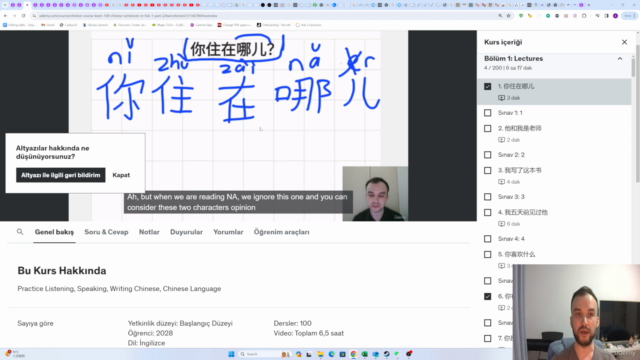Viewport: 640px width, 360px height.
Task: Click the browser Forward arrow
Action: click(x=14, y=16)
